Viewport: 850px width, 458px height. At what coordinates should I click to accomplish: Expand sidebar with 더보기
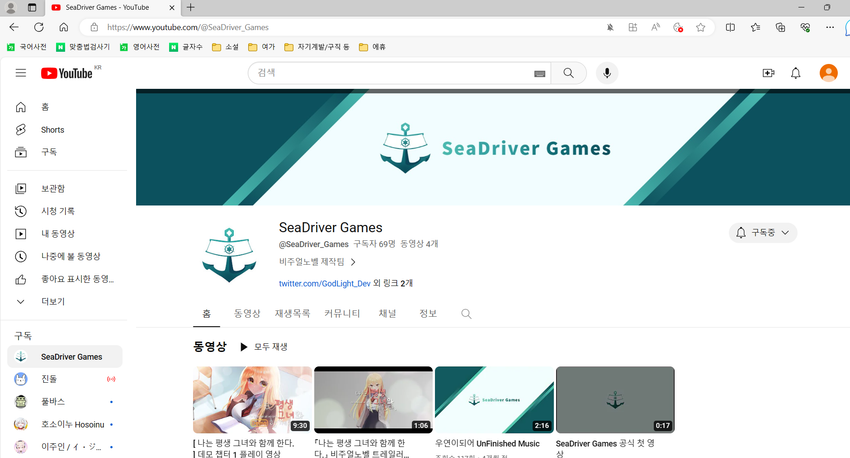(67, 301)
